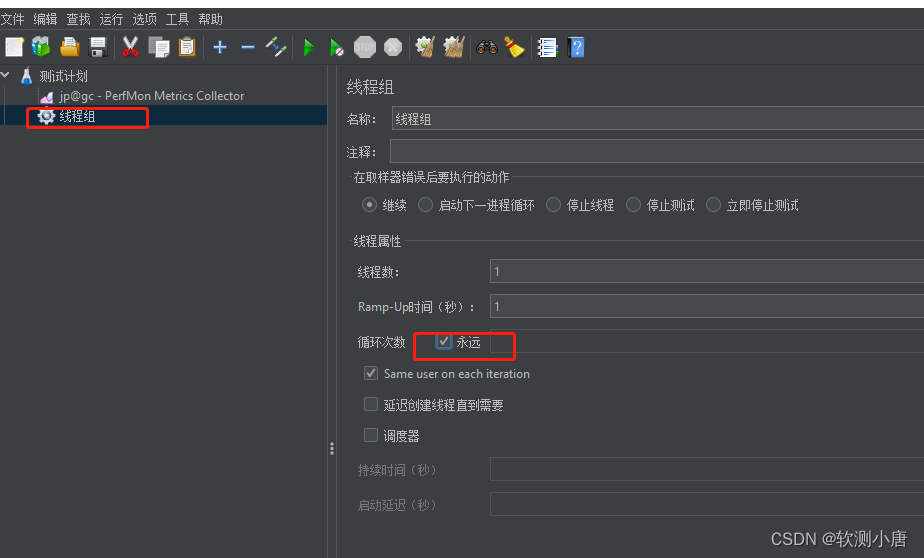Select the 线程组 tree row label
The width and height of the screenshot is (924, 558).
click(x=77, y=117)
